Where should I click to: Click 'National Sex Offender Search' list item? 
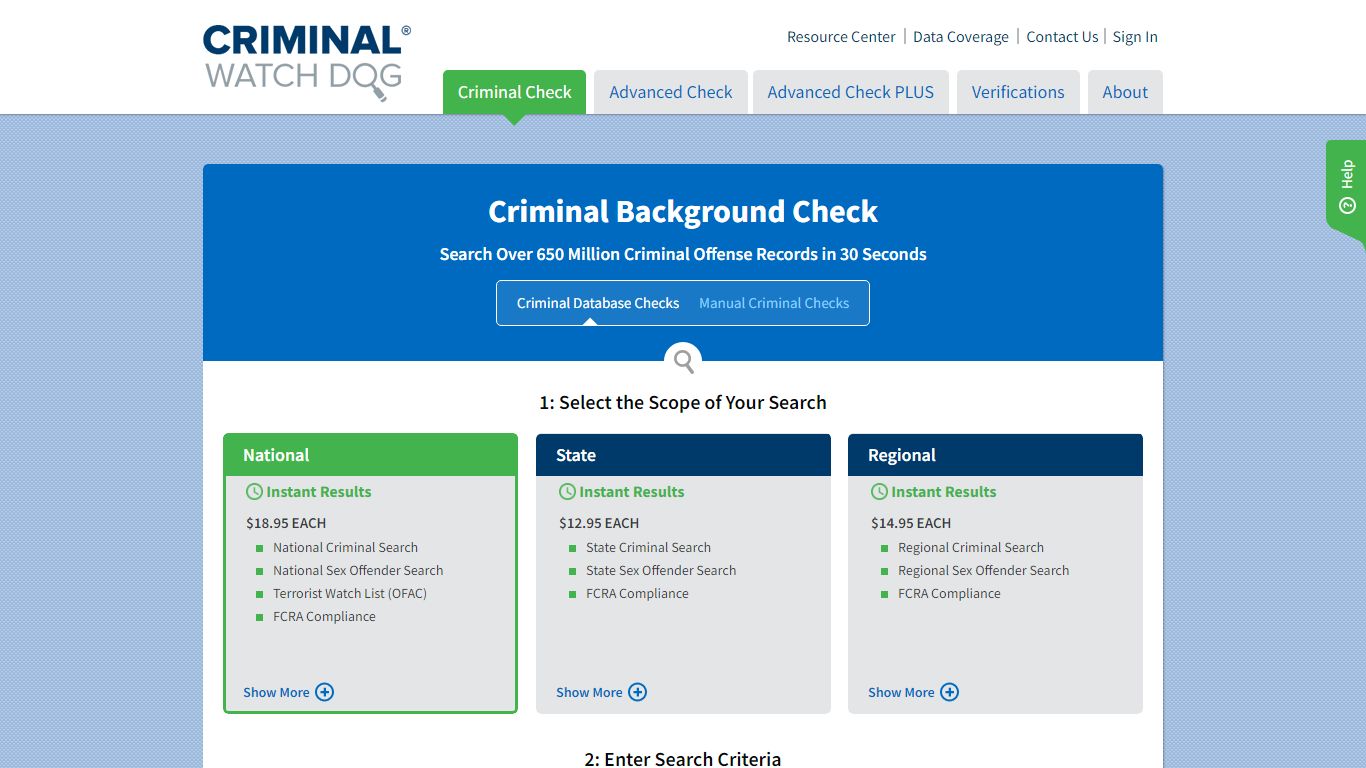(x=358, y=570)
